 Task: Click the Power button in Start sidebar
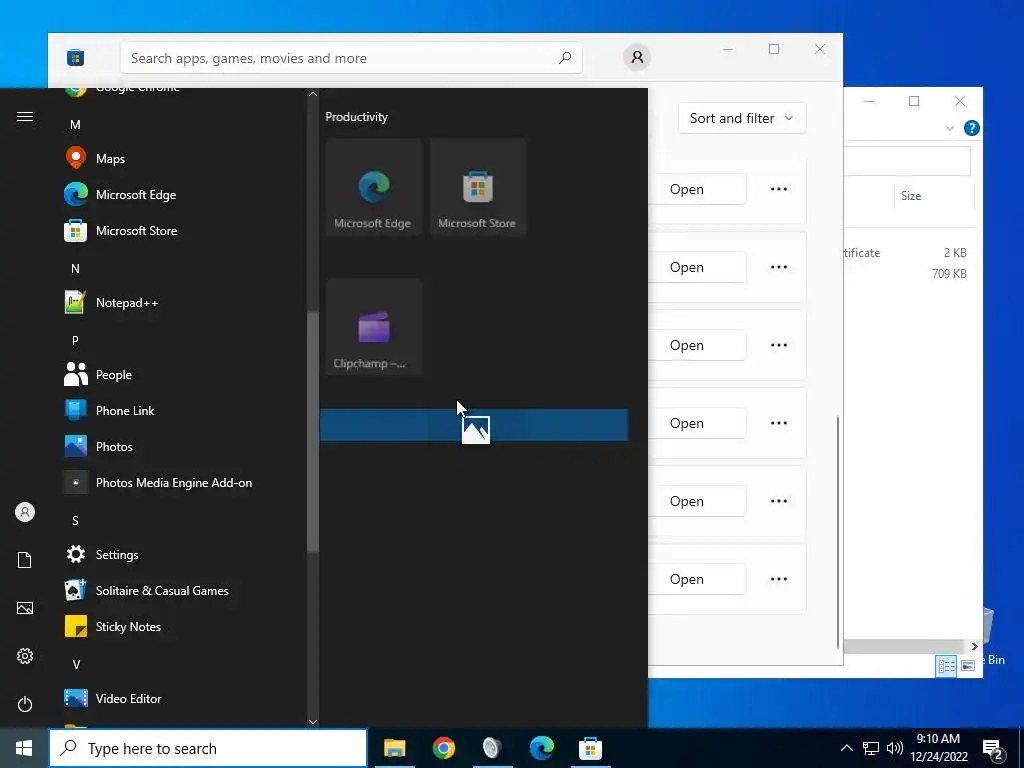(x=25, y=704)
